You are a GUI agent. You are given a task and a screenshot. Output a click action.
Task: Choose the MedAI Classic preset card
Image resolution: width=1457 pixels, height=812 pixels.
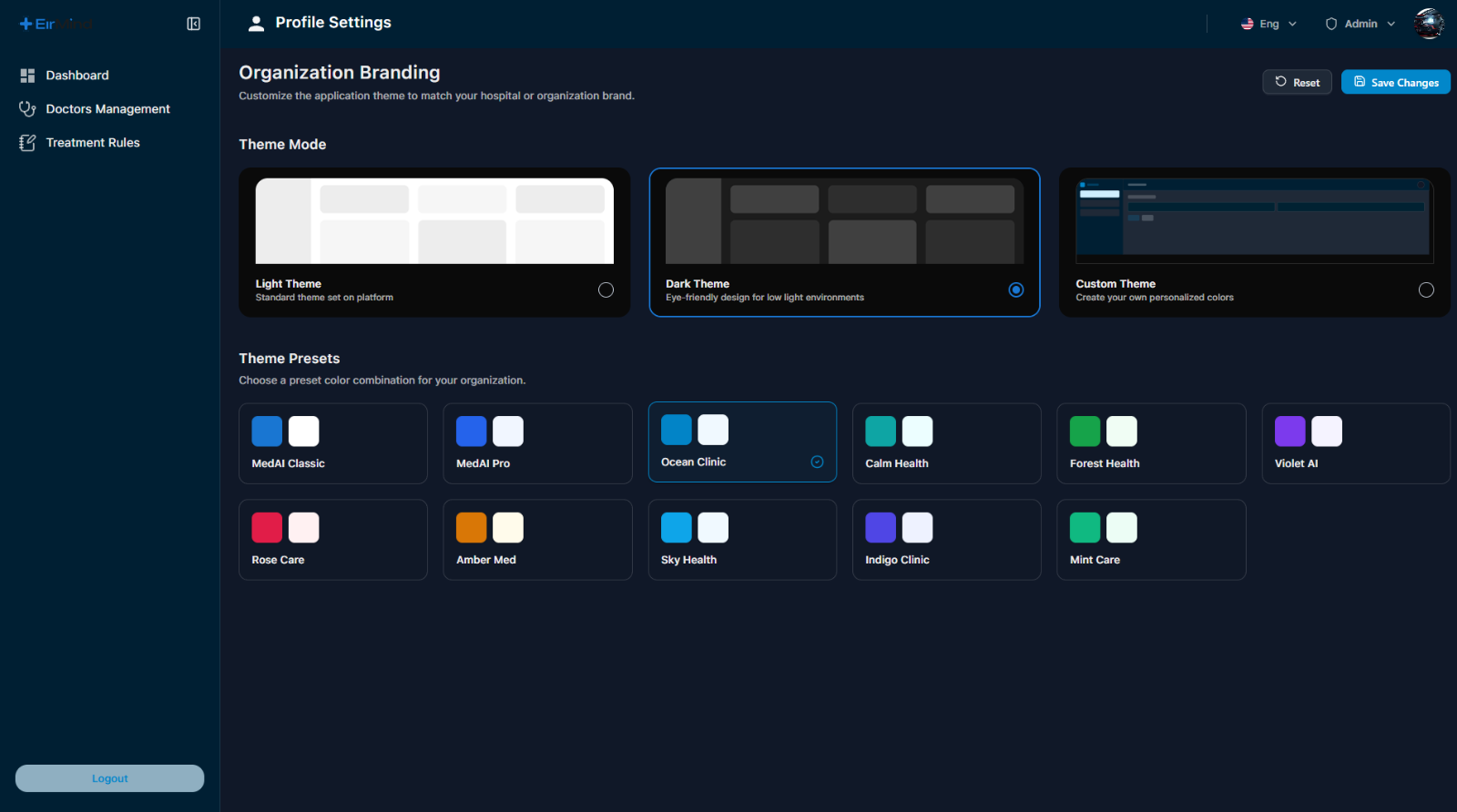(x=333, y=443)
